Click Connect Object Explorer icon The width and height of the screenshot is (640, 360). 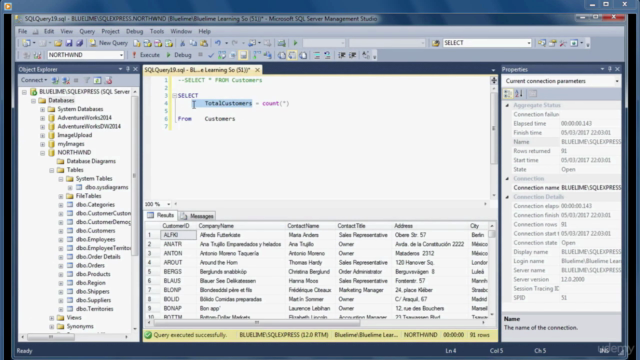[56, 80]
